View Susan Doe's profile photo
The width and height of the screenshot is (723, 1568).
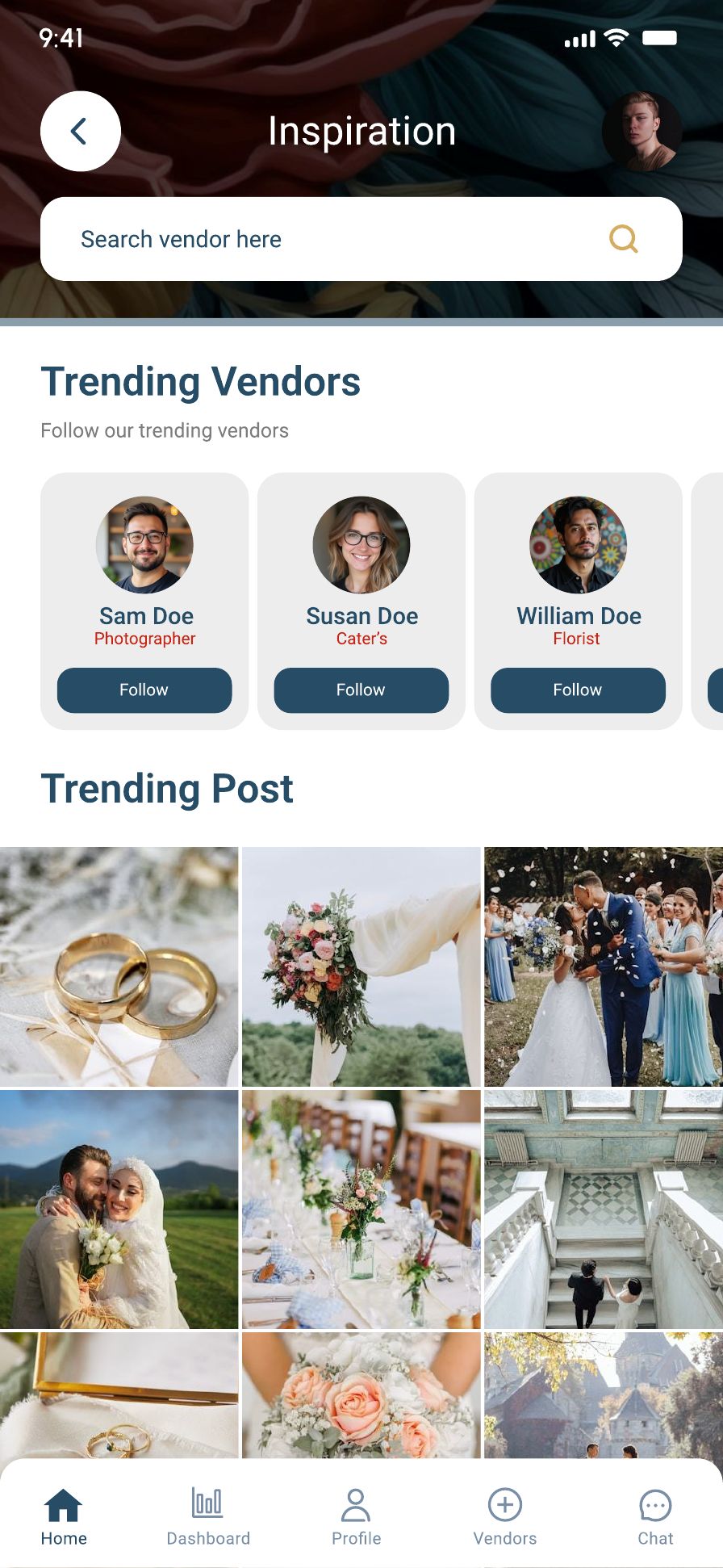[361, 545]
